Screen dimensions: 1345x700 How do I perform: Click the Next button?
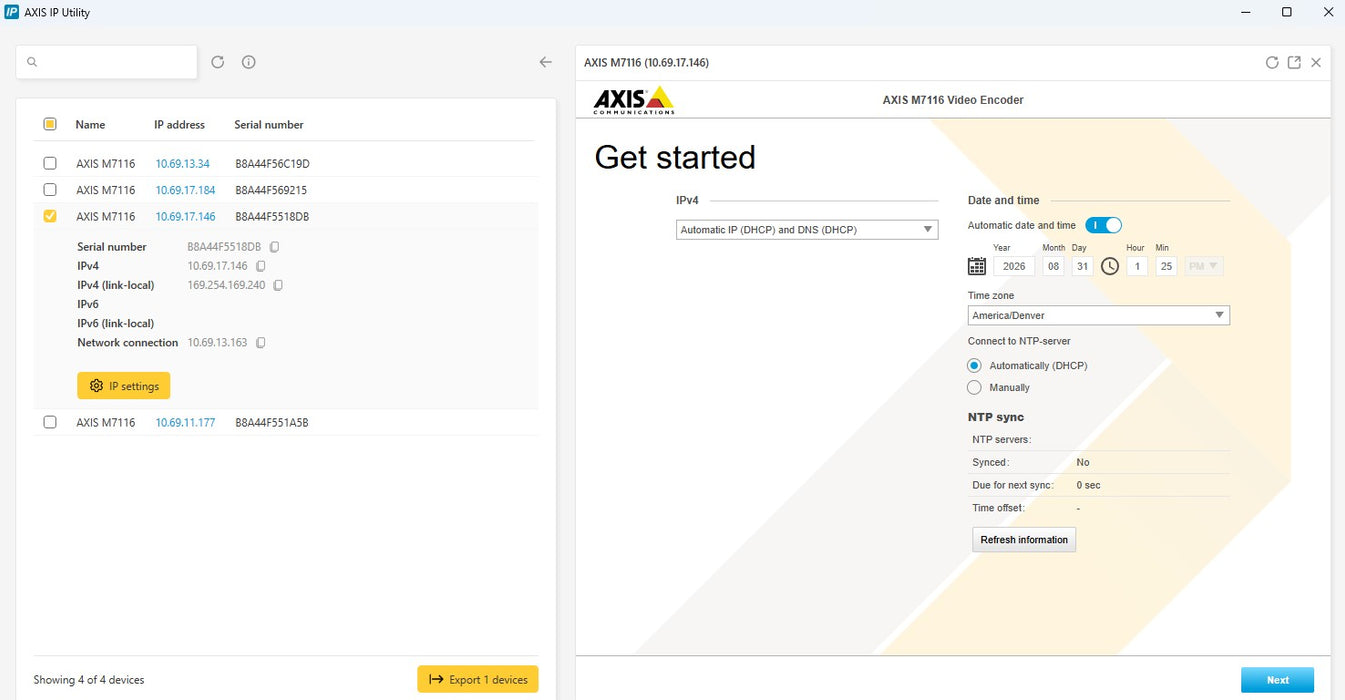pos(1278,680)
